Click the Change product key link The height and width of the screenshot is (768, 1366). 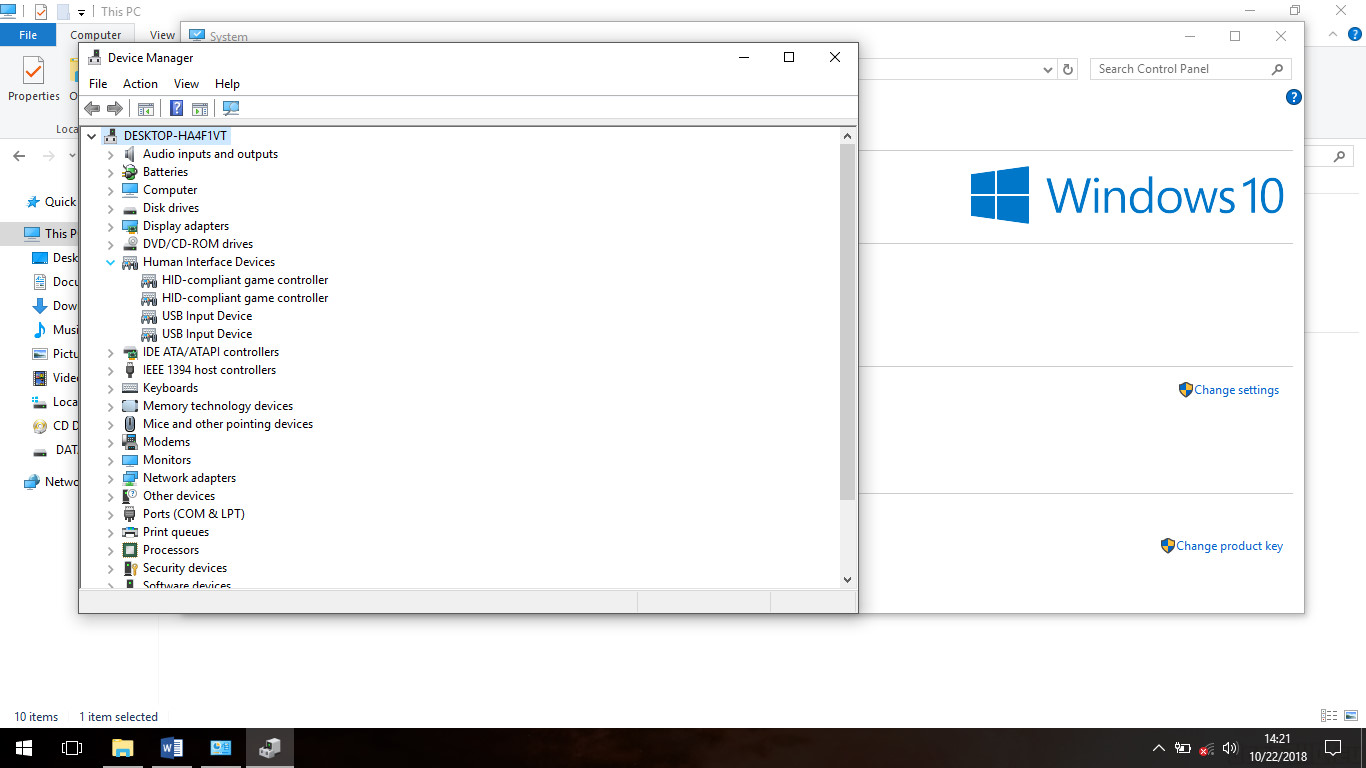coord(1229,546)
